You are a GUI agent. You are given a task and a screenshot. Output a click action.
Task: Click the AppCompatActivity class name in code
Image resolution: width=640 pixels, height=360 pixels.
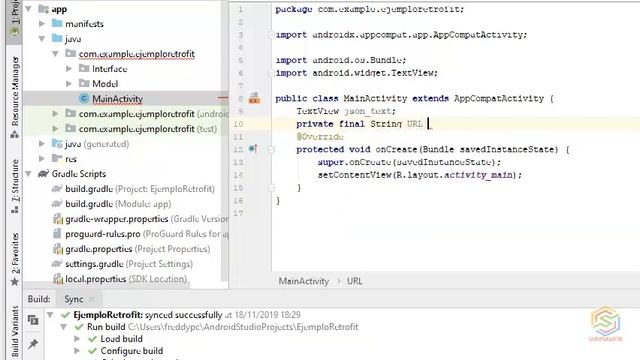point(499,98)
